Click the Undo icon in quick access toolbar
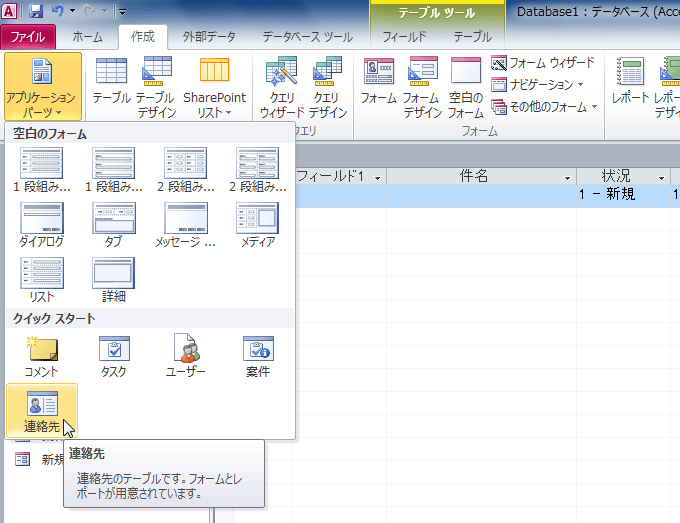Image resolution: width=680 pixels, height=523 pixels. [57, 11]
